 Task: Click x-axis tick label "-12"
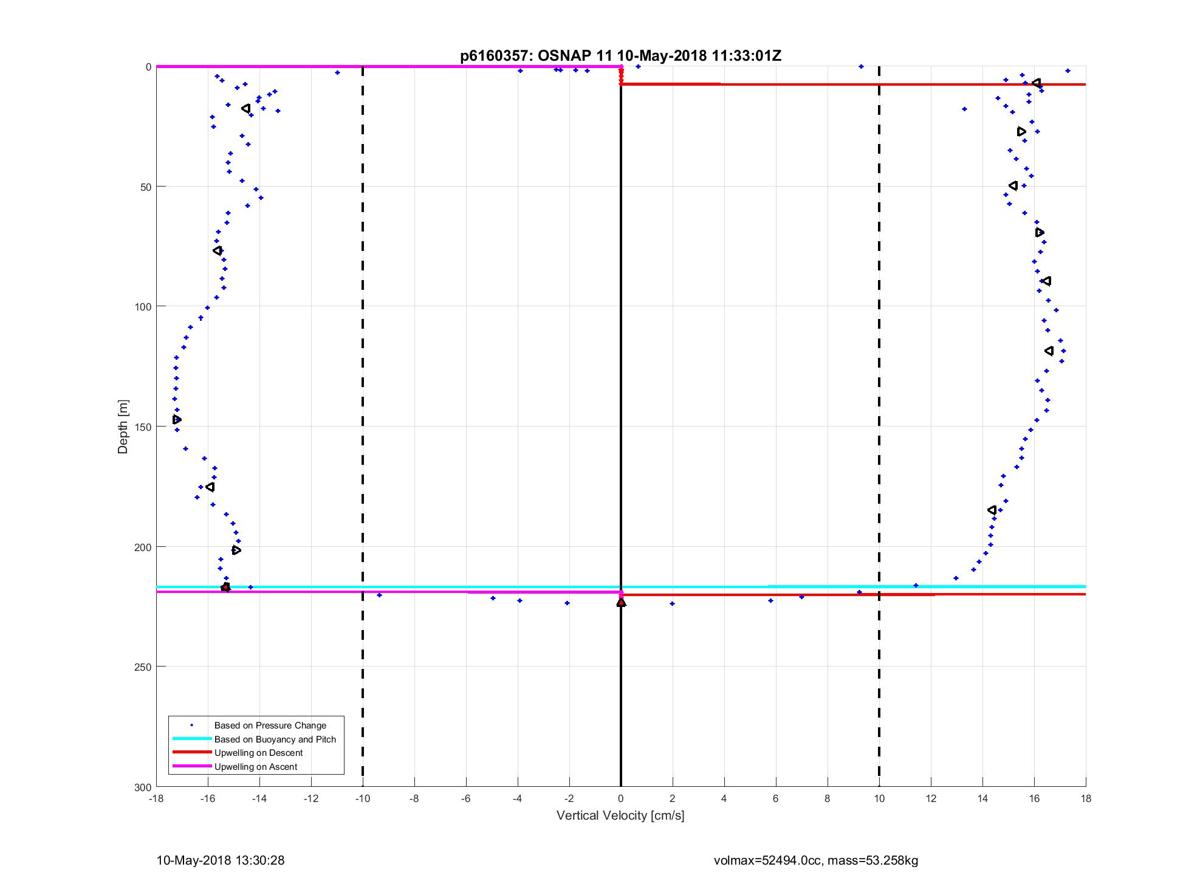pyautogui.click(x=311, y=799)
